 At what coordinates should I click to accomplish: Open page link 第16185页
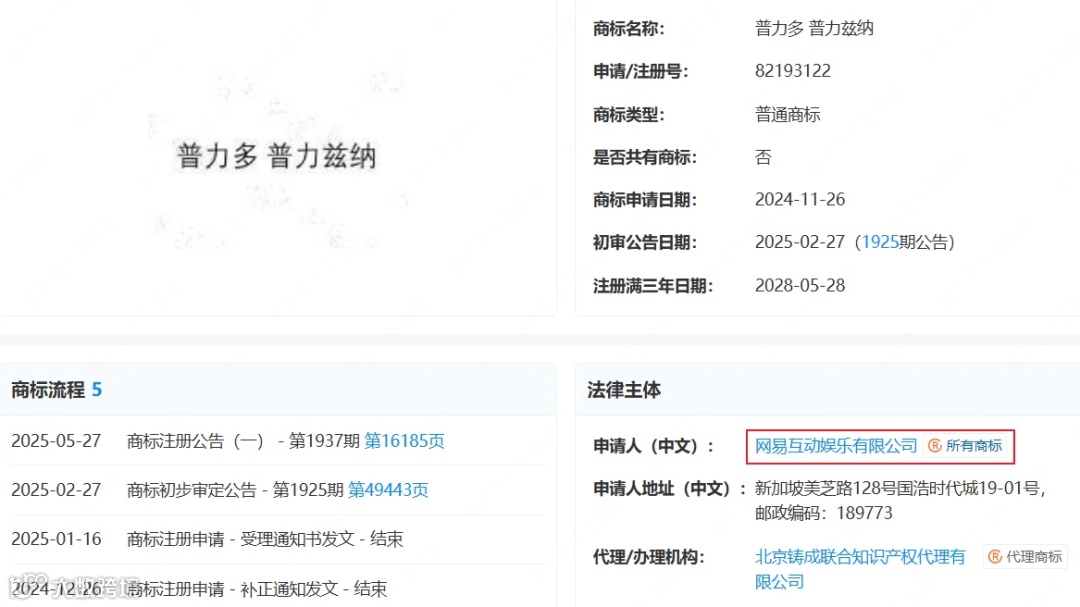click(x=404, y=441)
